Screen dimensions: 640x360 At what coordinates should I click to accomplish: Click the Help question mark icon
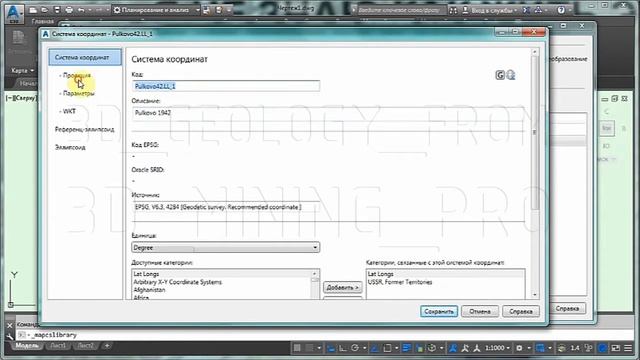coord(561,10)
